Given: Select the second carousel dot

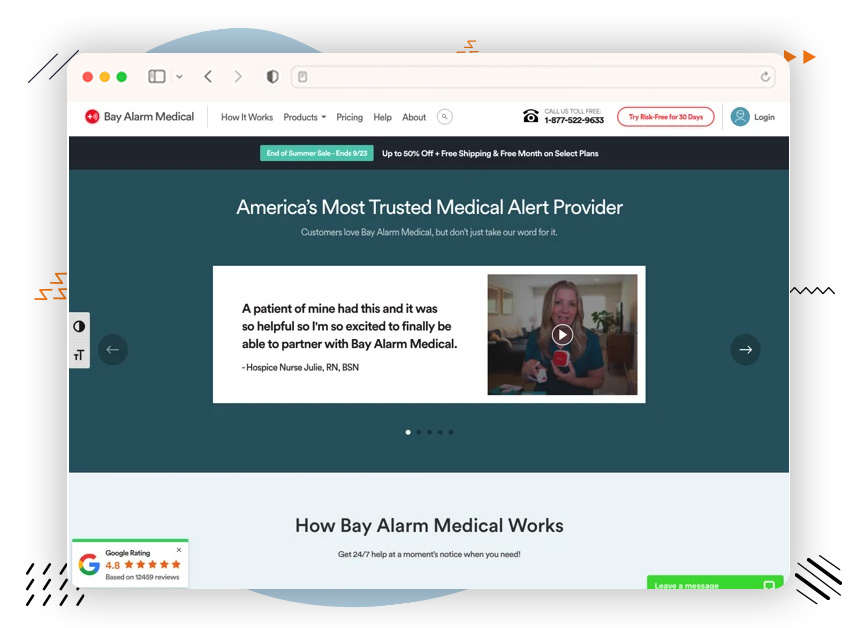Looking at the screenshot, I should pyautogui.click(x=419, y=432).
